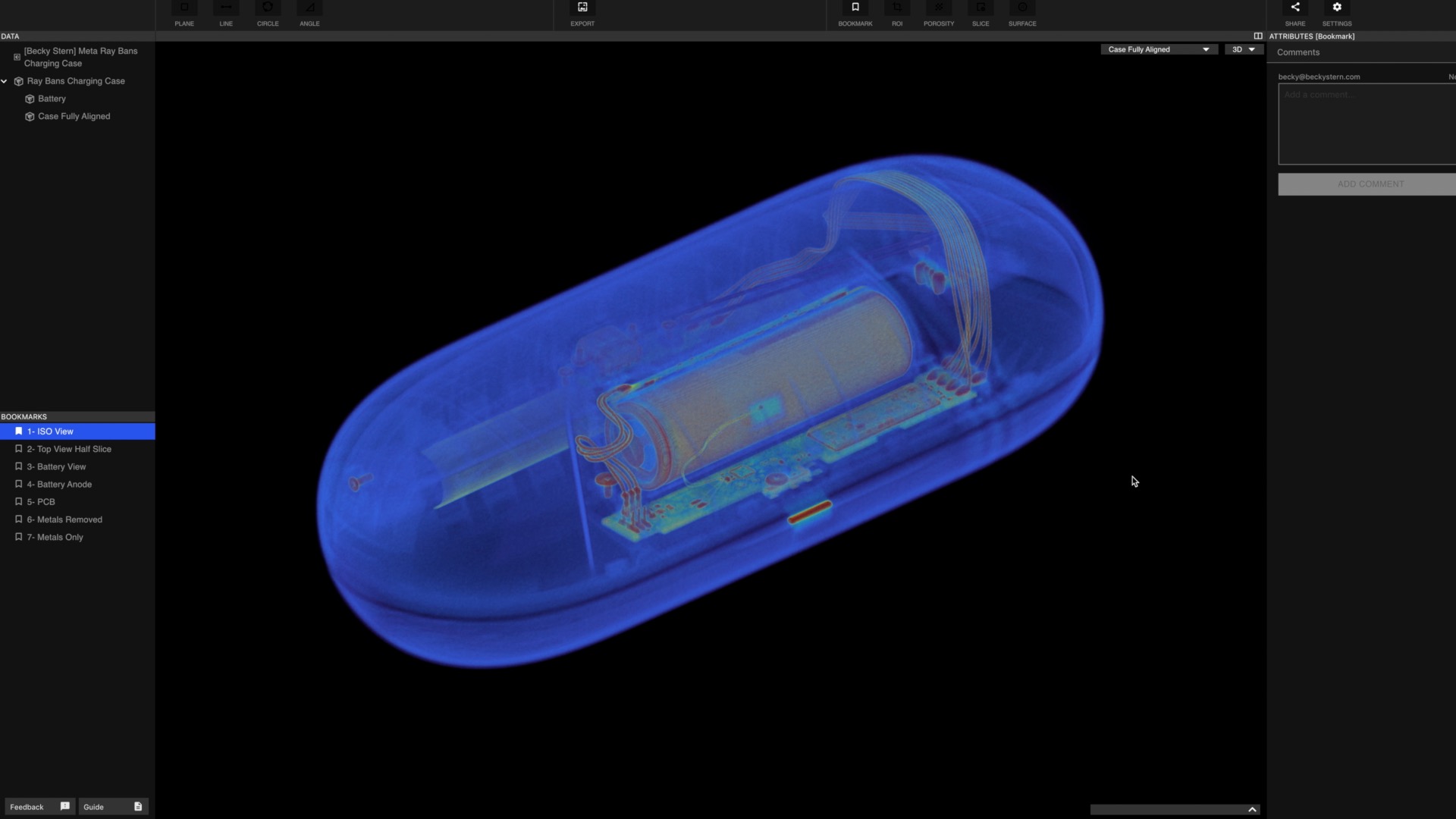Collapse the Ray Bans Charging Case tree
The image size is (1456, 819).
coord(5,81)
